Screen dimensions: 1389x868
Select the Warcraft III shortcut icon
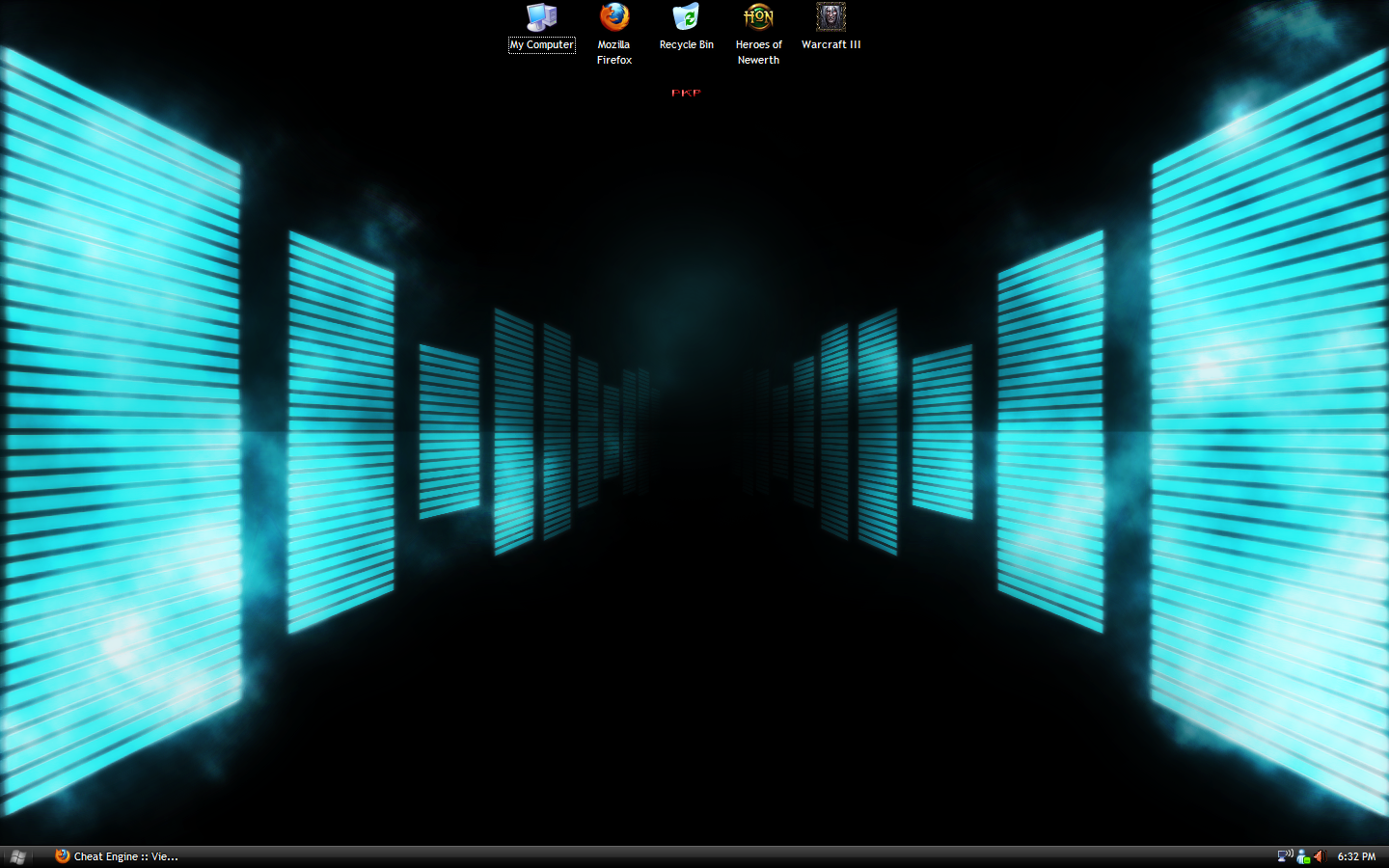(x=831, y=17)
